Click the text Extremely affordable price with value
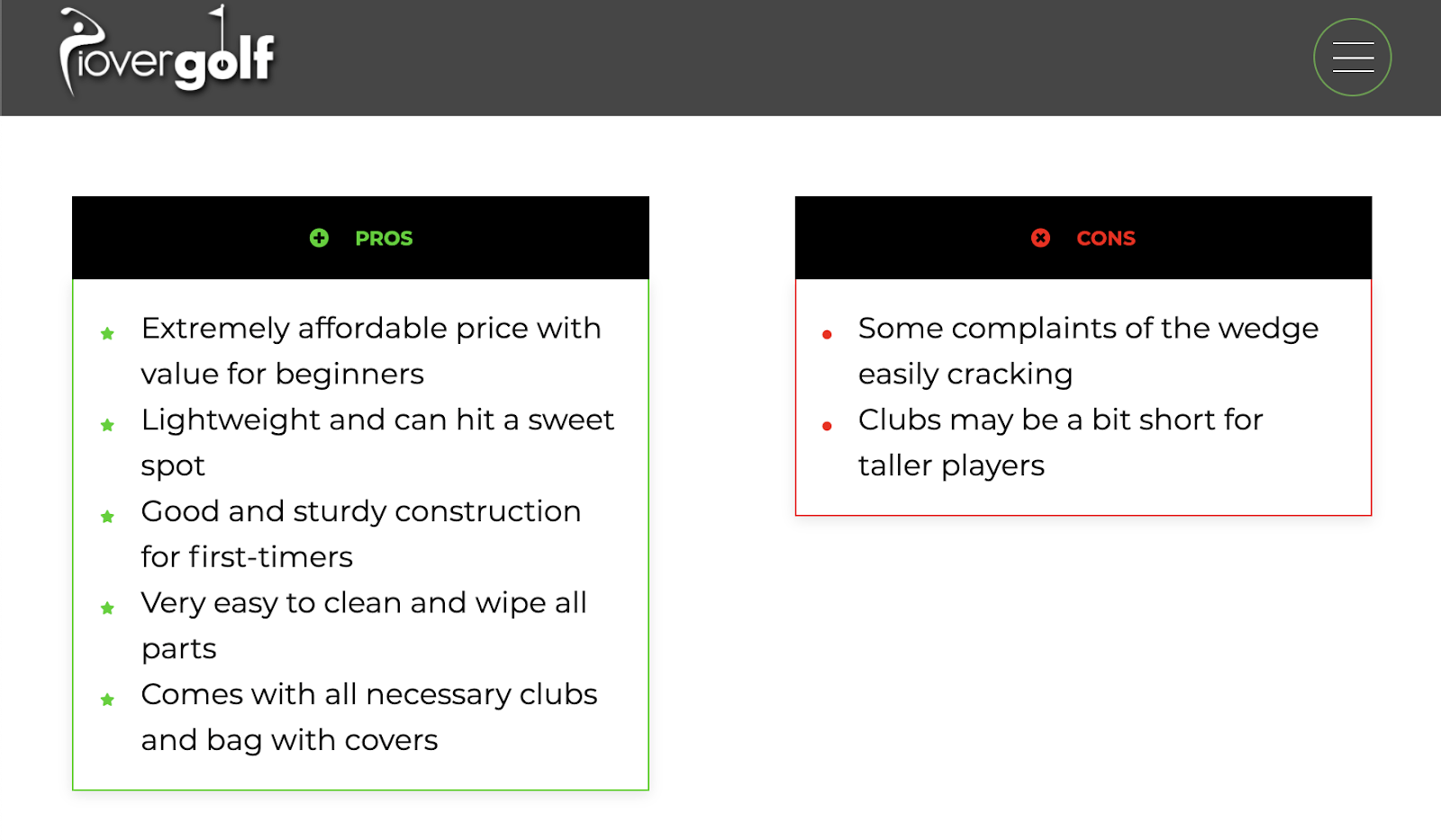 pyautogui.click(x=371, y=351)
